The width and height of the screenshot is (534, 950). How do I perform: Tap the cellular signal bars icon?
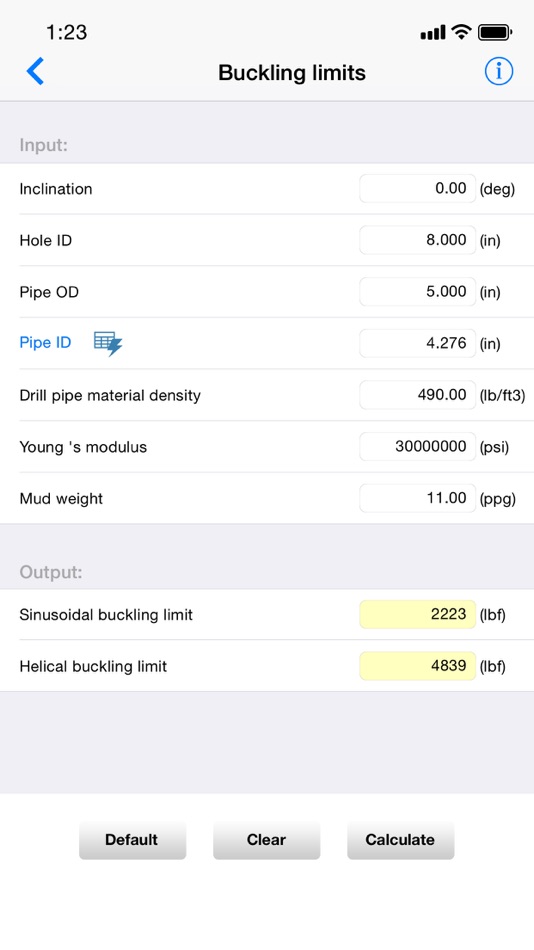point(433,33)
